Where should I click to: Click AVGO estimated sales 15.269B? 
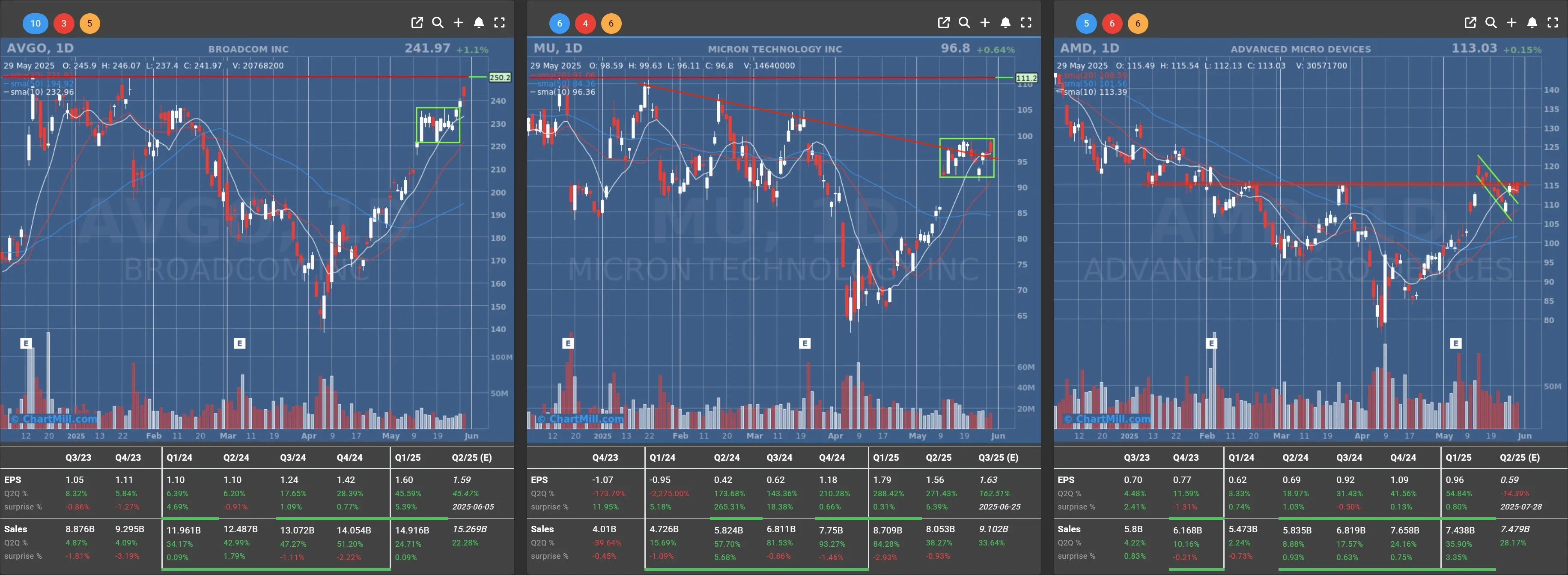click(469, 529)
